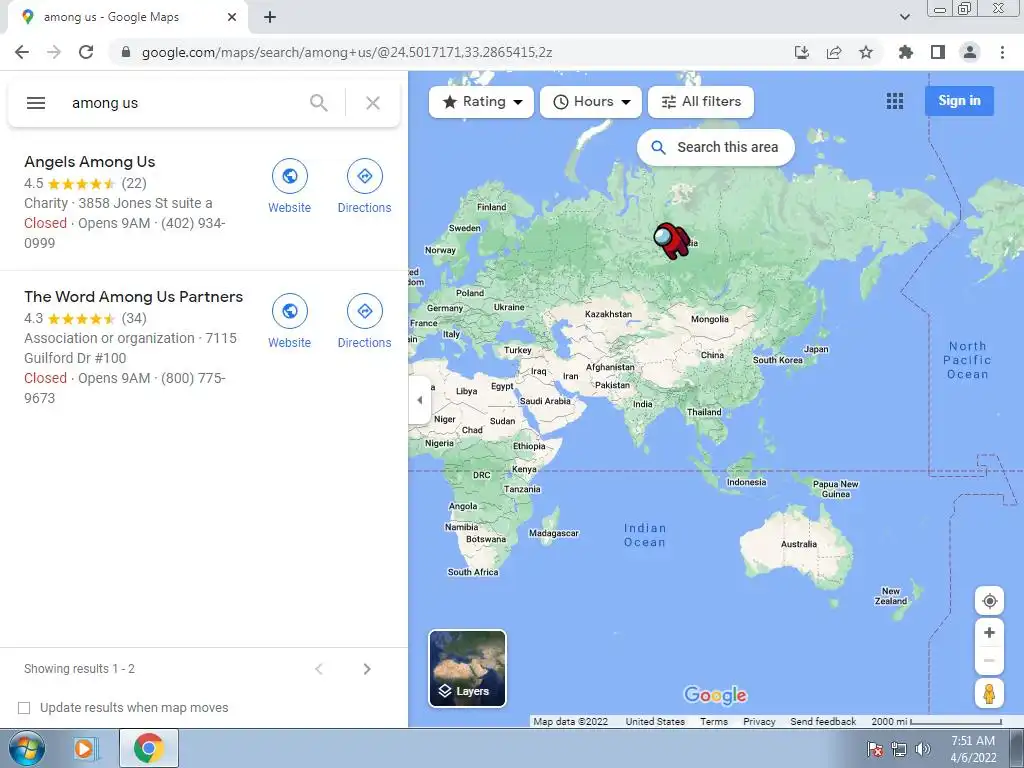Get Directions to Angels Among Us

pyautogui.click(x=364, y=186)
